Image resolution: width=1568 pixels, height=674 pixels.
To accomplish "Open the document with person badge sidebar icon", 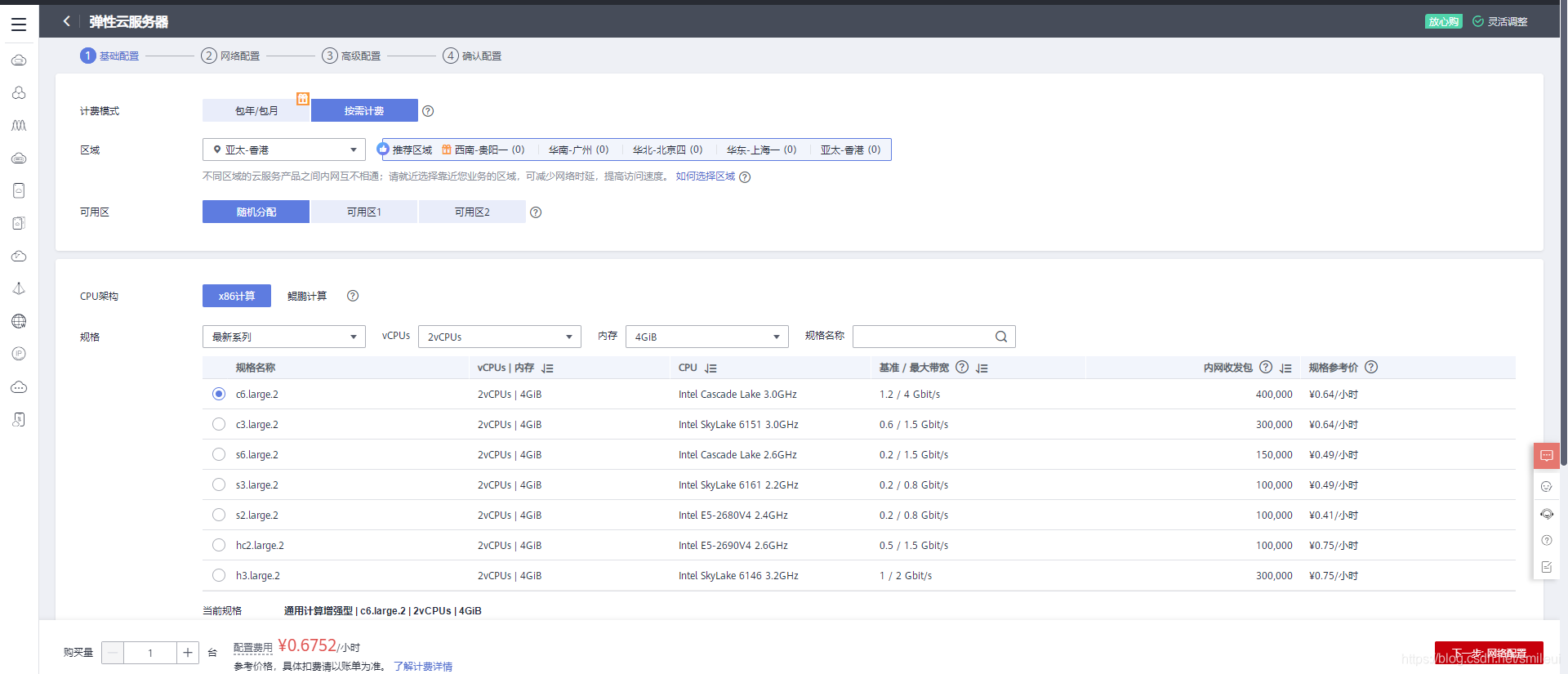I will coord(19,420).
